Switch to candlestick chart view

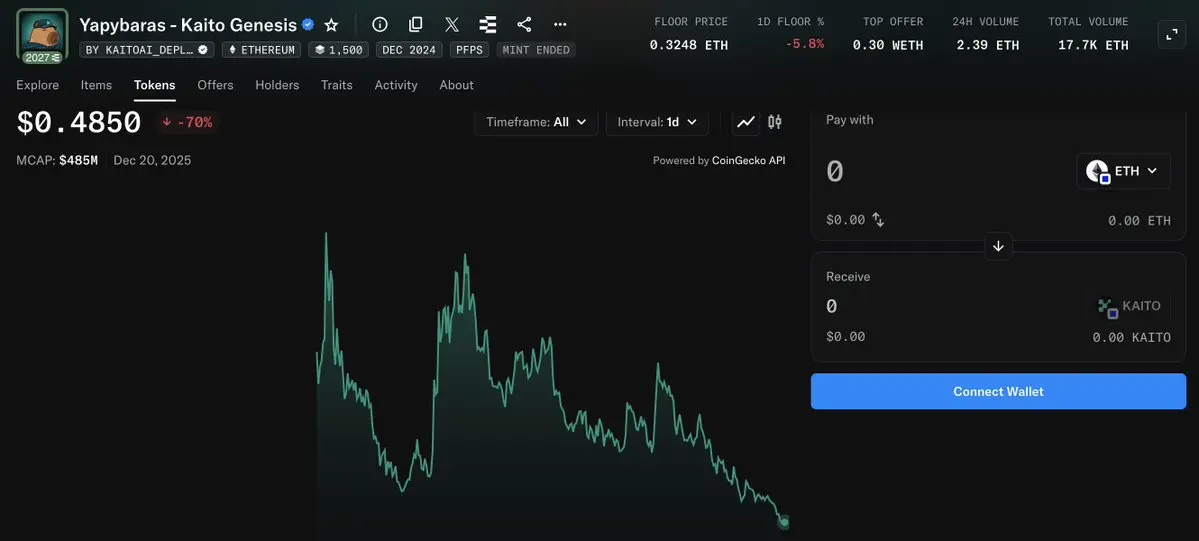point(775,122)
